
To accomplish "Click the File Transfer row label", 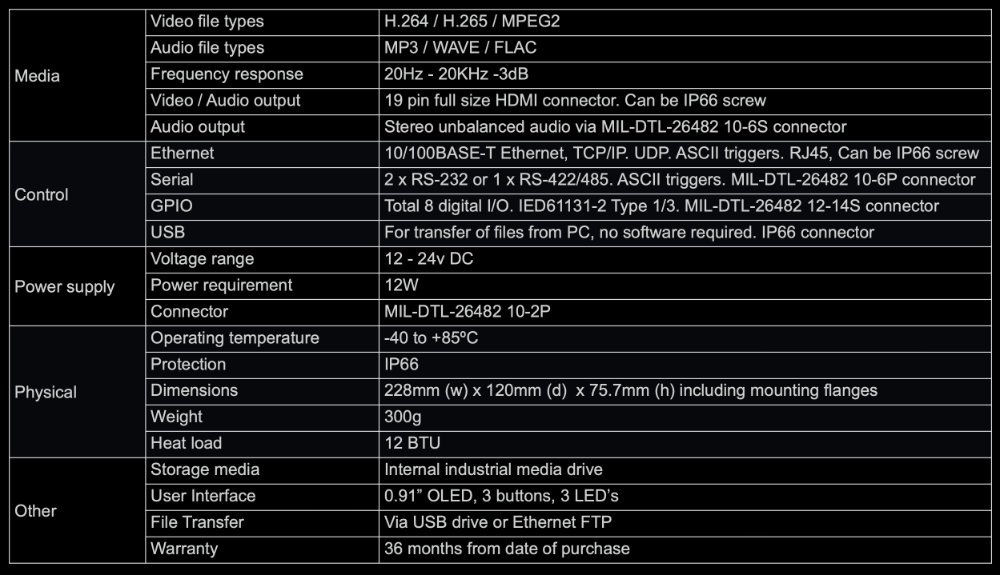I will pos(197,522).
